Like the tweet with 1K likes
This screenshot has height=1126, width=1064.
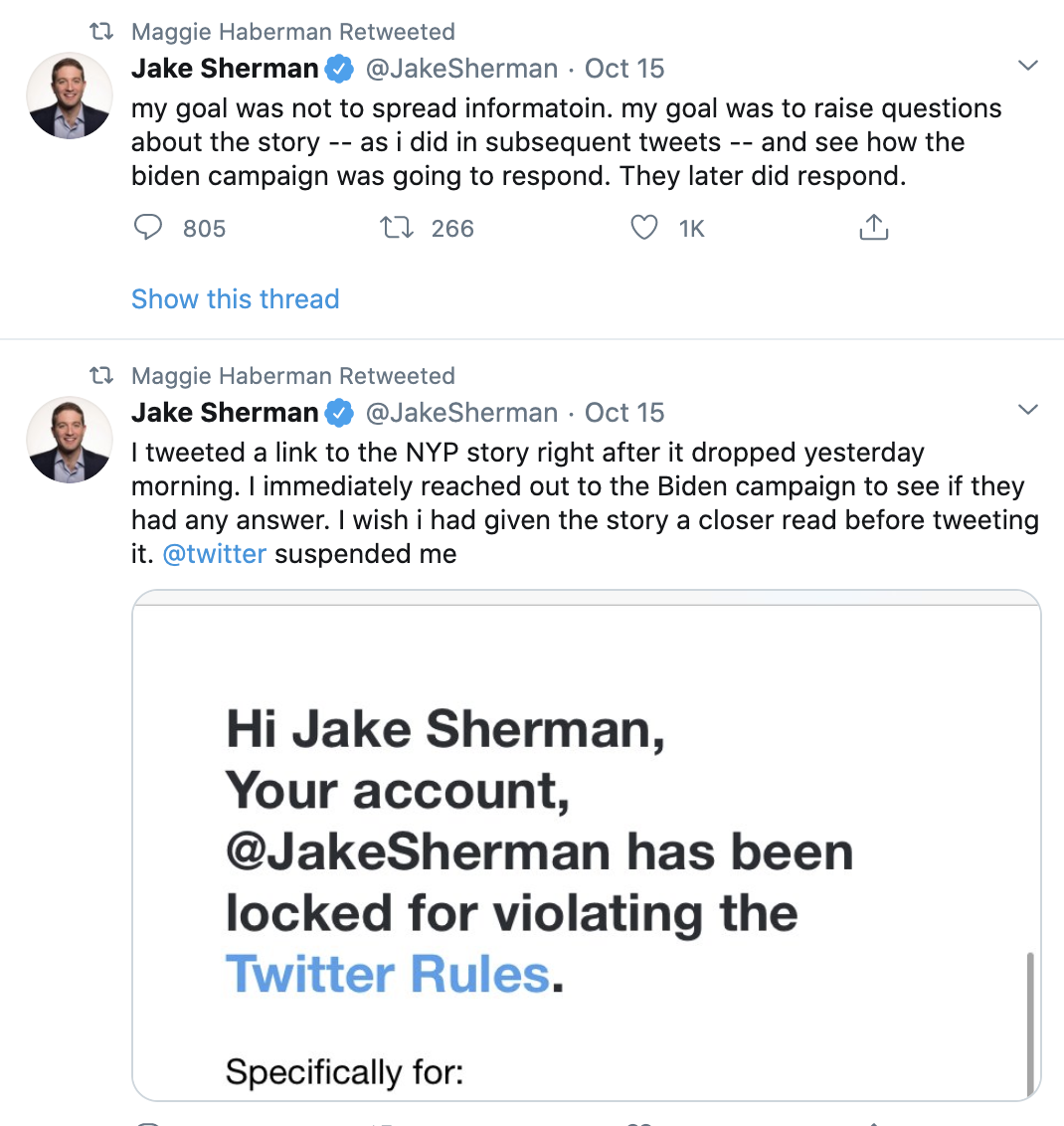tap(644, 229)
